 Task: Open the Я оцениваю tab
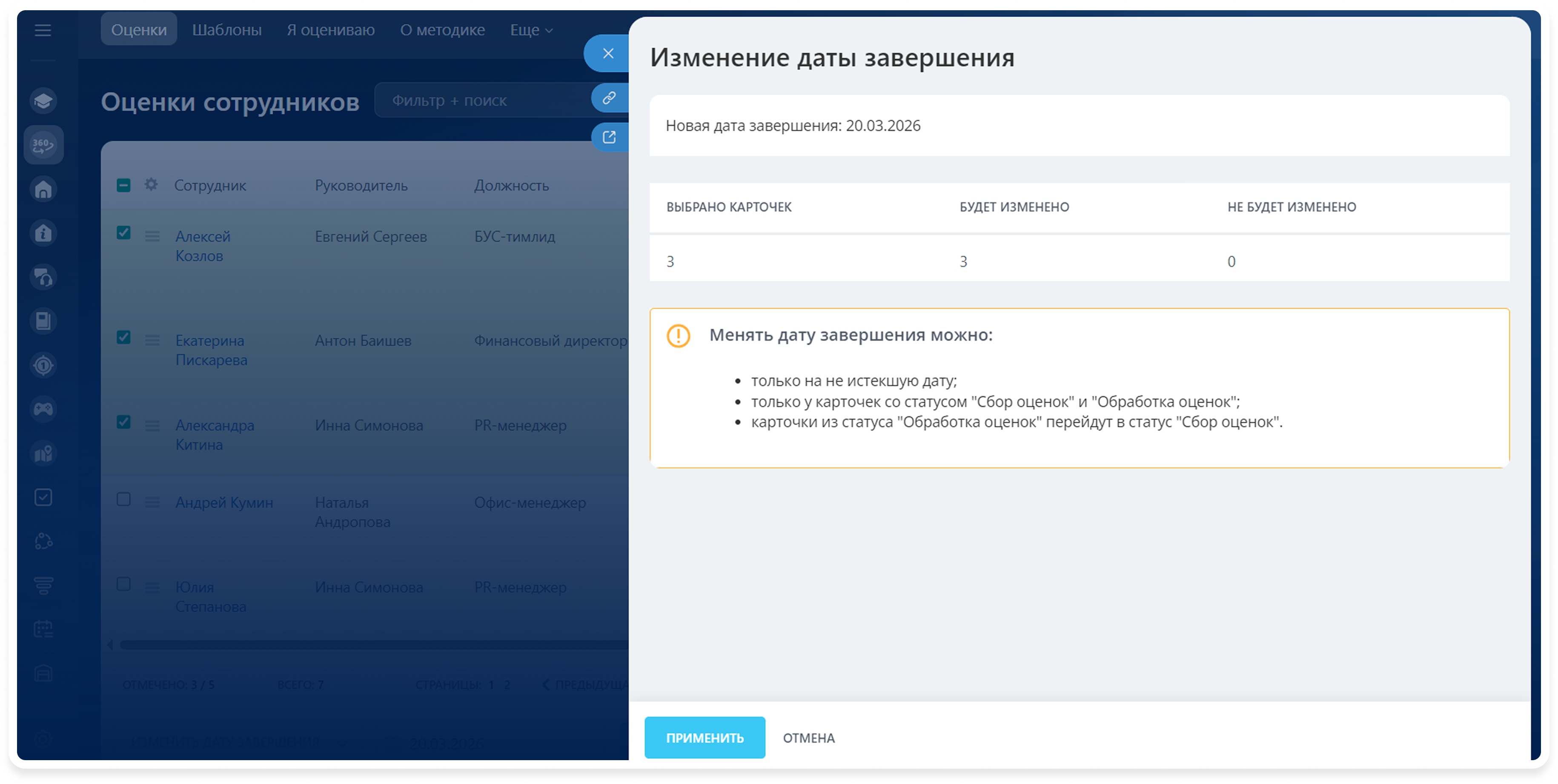(x=330, y=30)
